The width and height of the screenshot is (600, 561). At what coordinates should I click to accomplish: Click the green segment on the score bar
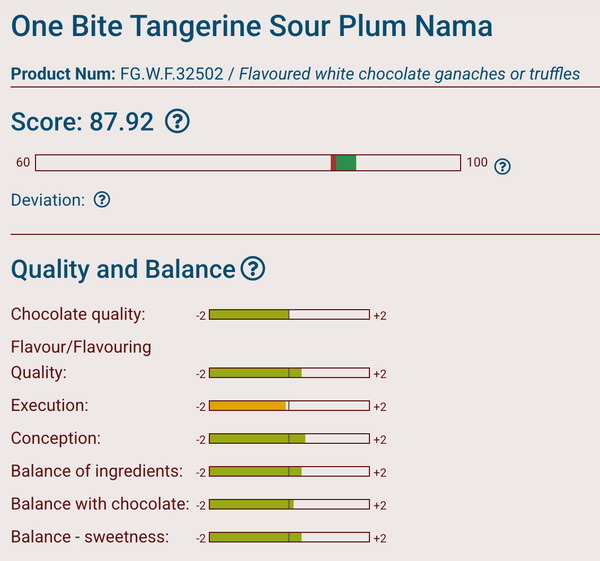(346, 163)
